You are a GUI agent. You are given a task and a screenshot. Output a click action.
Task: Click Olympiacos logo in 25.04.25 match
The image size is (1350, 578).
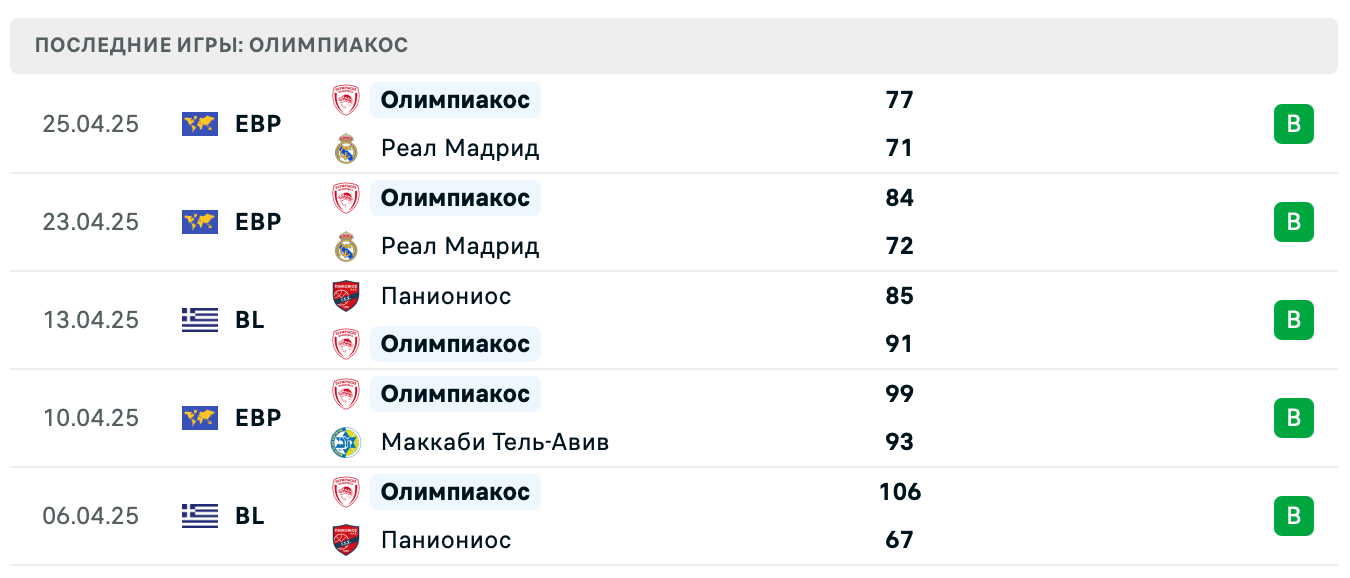[x=346, y=100]
